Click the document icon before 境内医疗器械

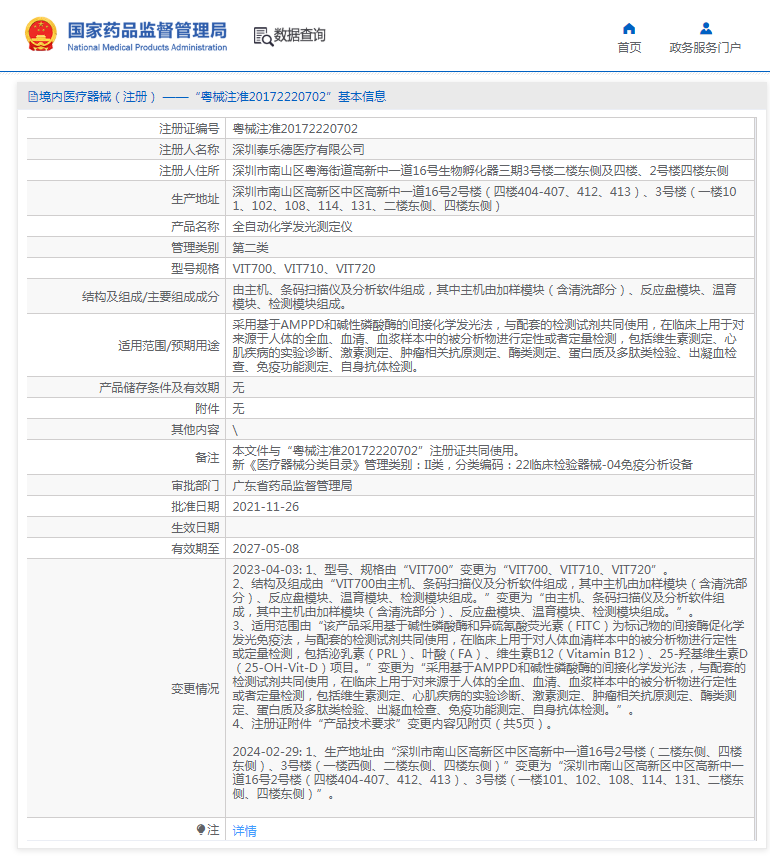33,97
